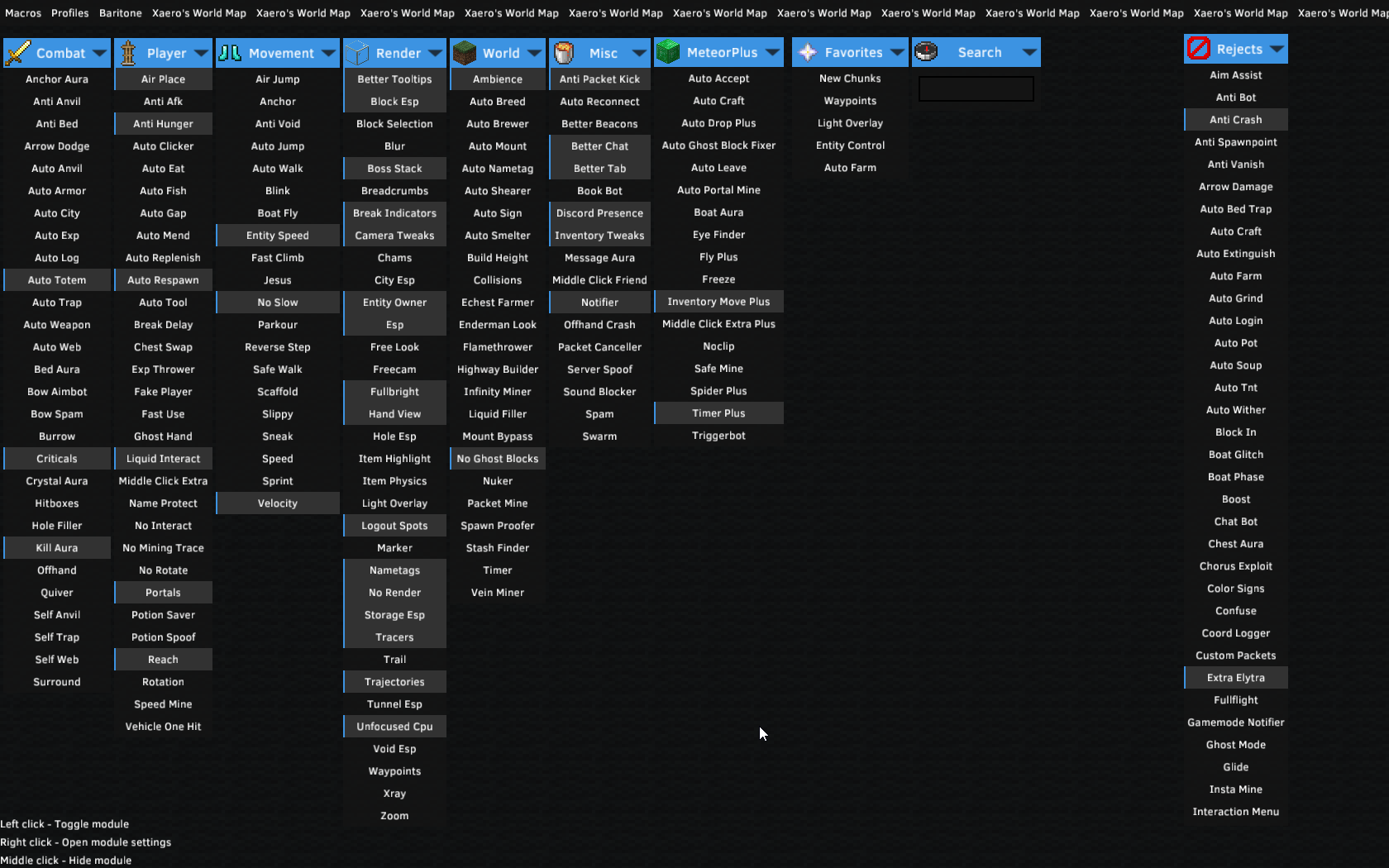Click the lava bucket icon on Misc header
The height and width of the screenshot is (868, 1389).
562,52
